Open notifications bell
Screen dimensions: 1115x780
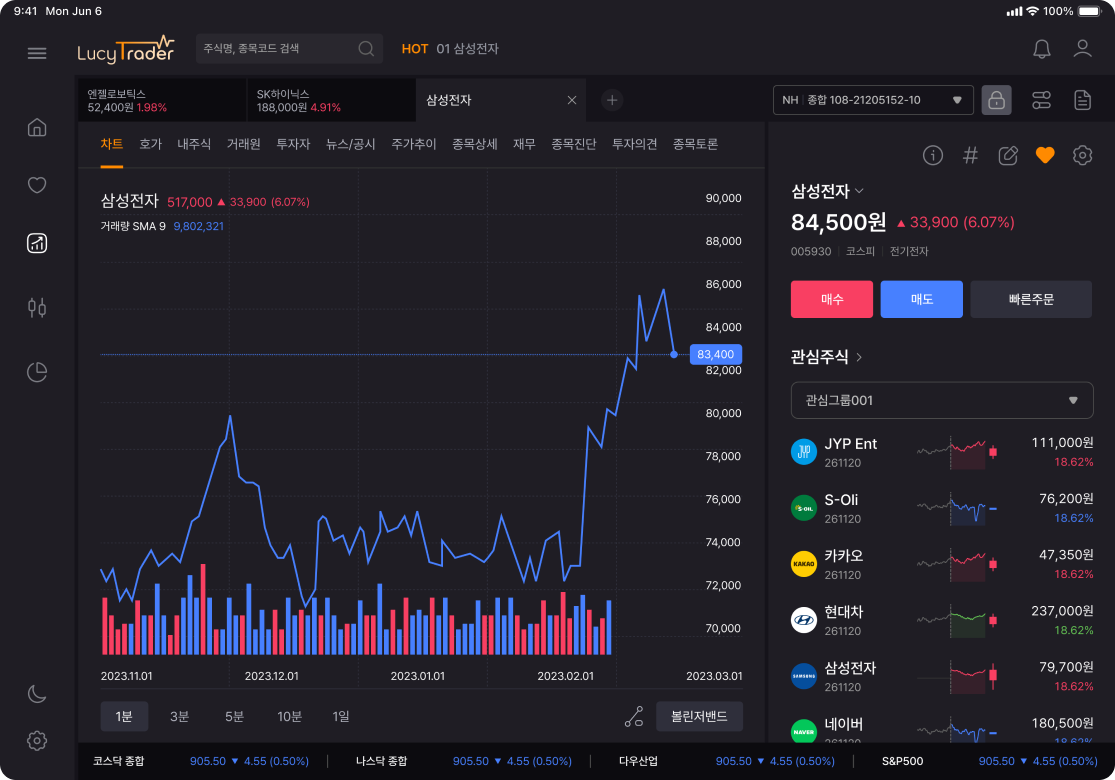(1042, 49)
